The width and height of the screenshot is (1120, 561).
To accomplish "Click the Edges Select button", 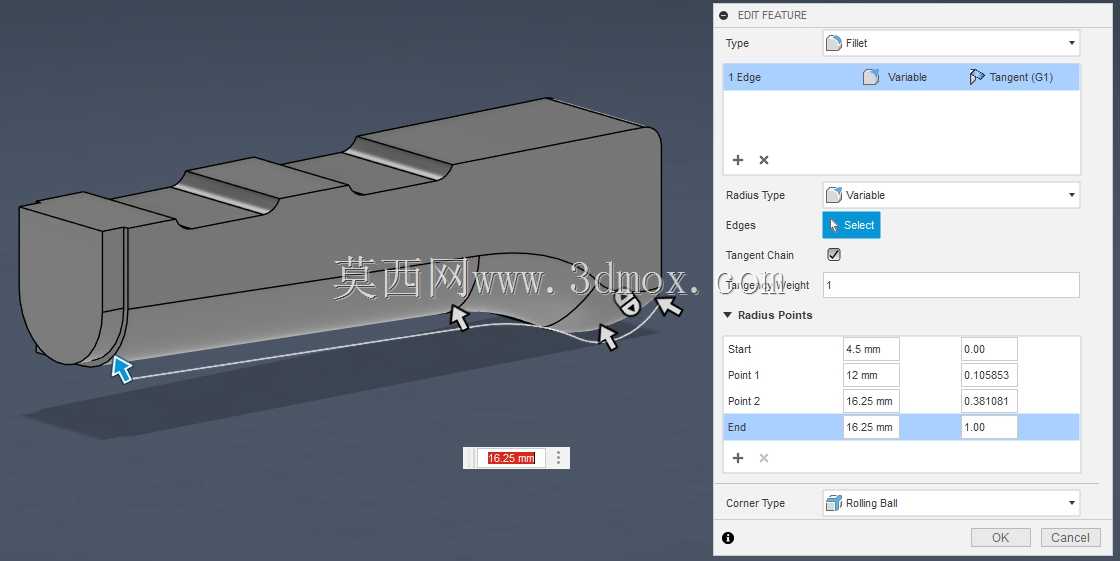I will 851,225.
